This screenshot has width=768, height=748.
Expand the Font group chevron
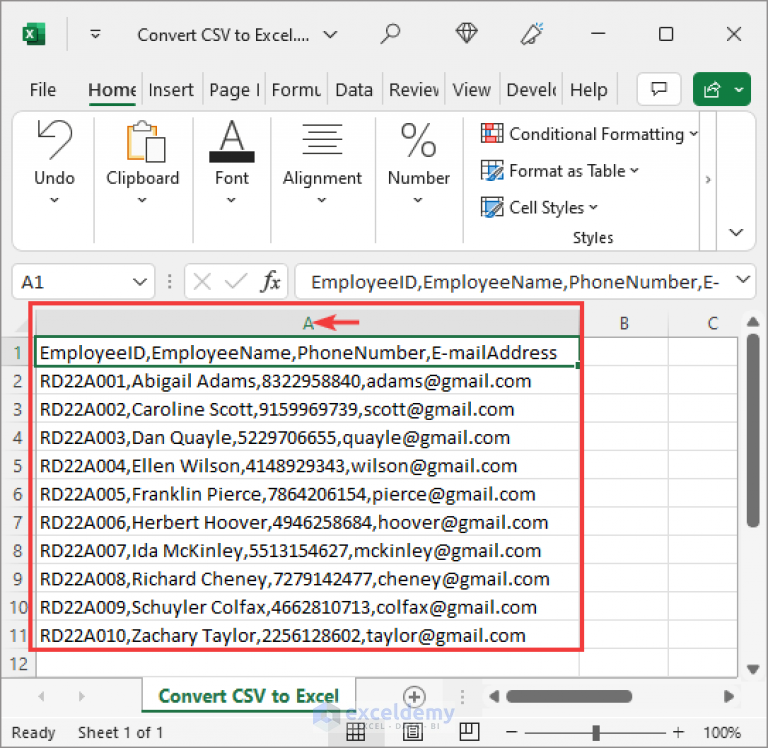point(231,200)
